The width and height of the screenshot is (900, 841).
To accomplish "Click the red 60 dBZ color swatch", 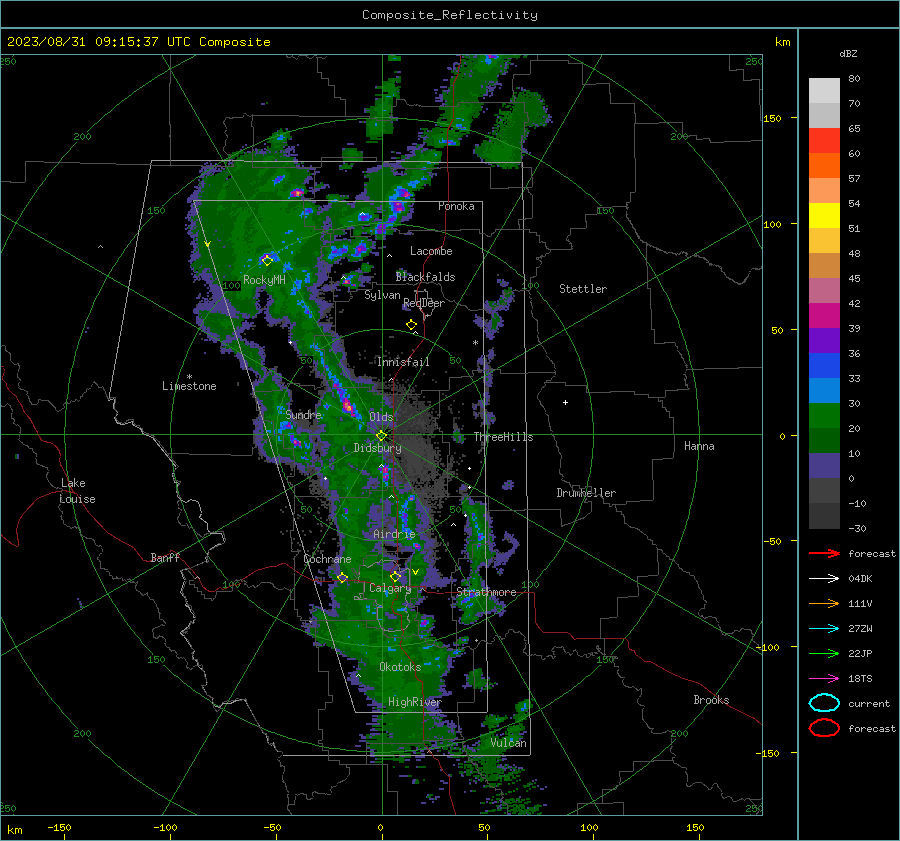I will pos(824,140).
